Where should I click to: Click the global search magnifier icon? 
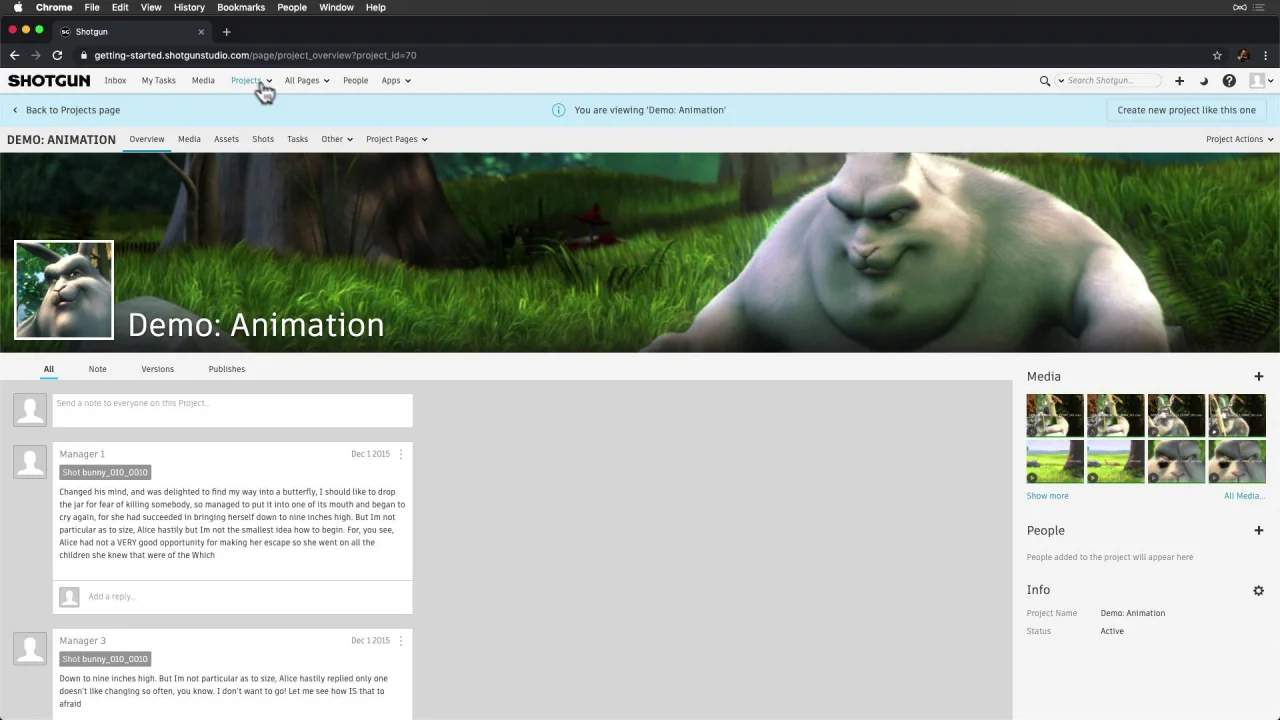coord(1045,81)
